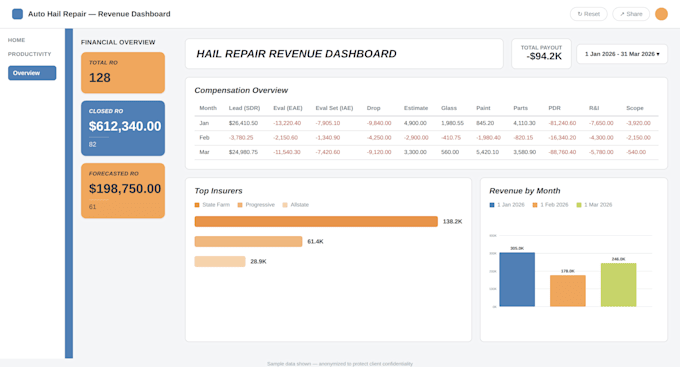Open the orange user avatar
This screenshot has width=680, height=367.
(661, 14)
